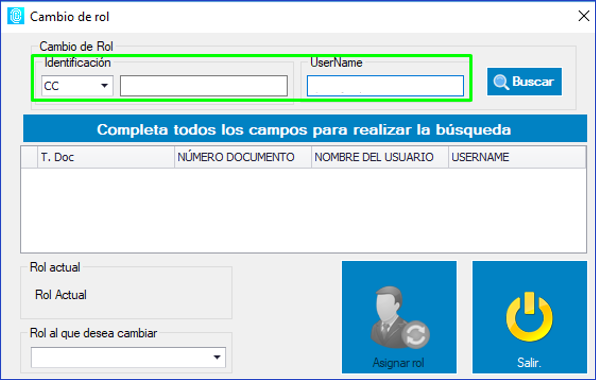The height and width of the screenshot is (380, 596).
Task: Click the 'Completa todos los campos' banner
Action: tap(305, 129)
